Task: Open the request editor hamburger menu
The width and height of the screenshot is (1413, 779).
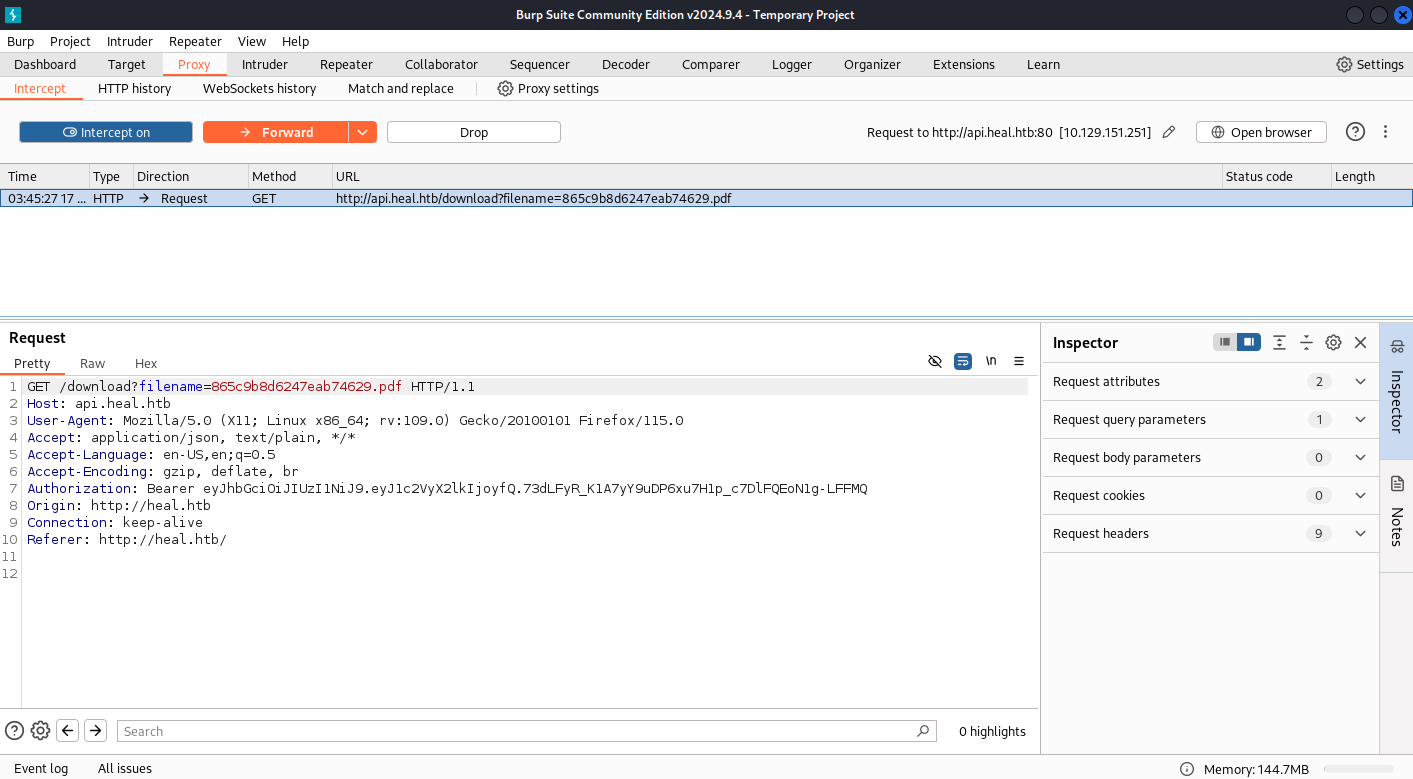Action: coord(1019,361)
